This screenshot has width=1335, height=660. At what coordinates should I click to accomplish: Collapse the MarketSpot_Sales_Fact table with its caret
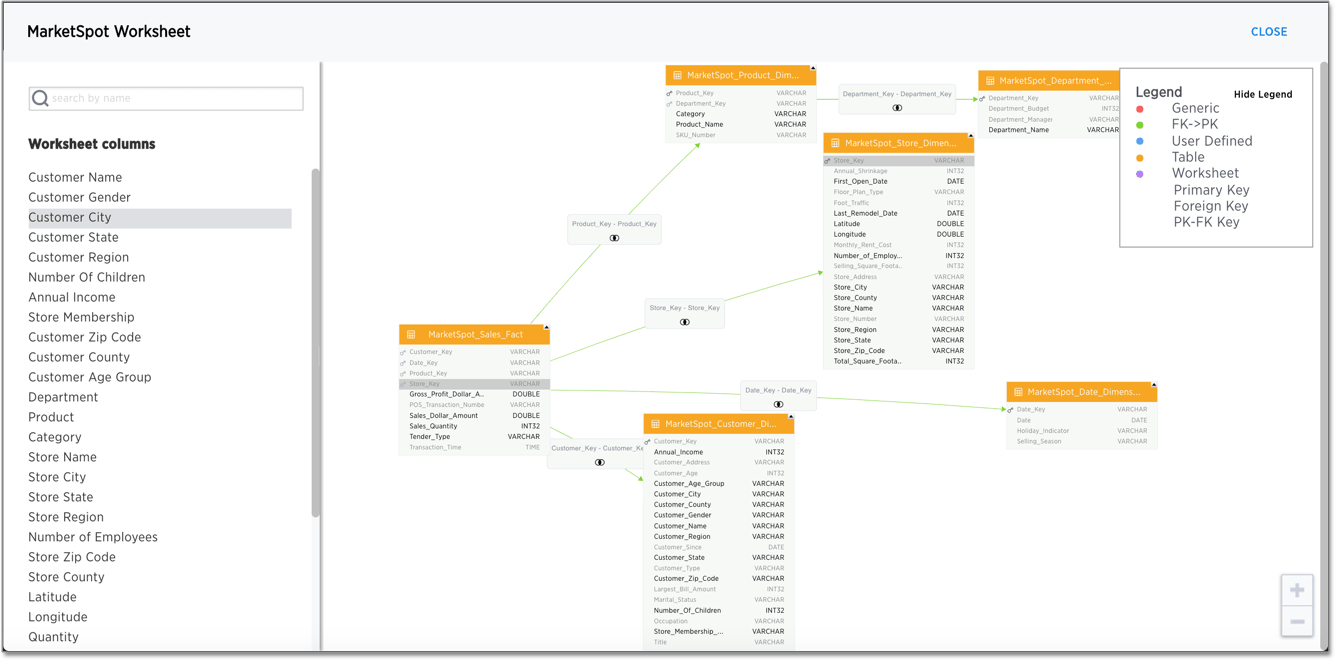pos(546,326)
